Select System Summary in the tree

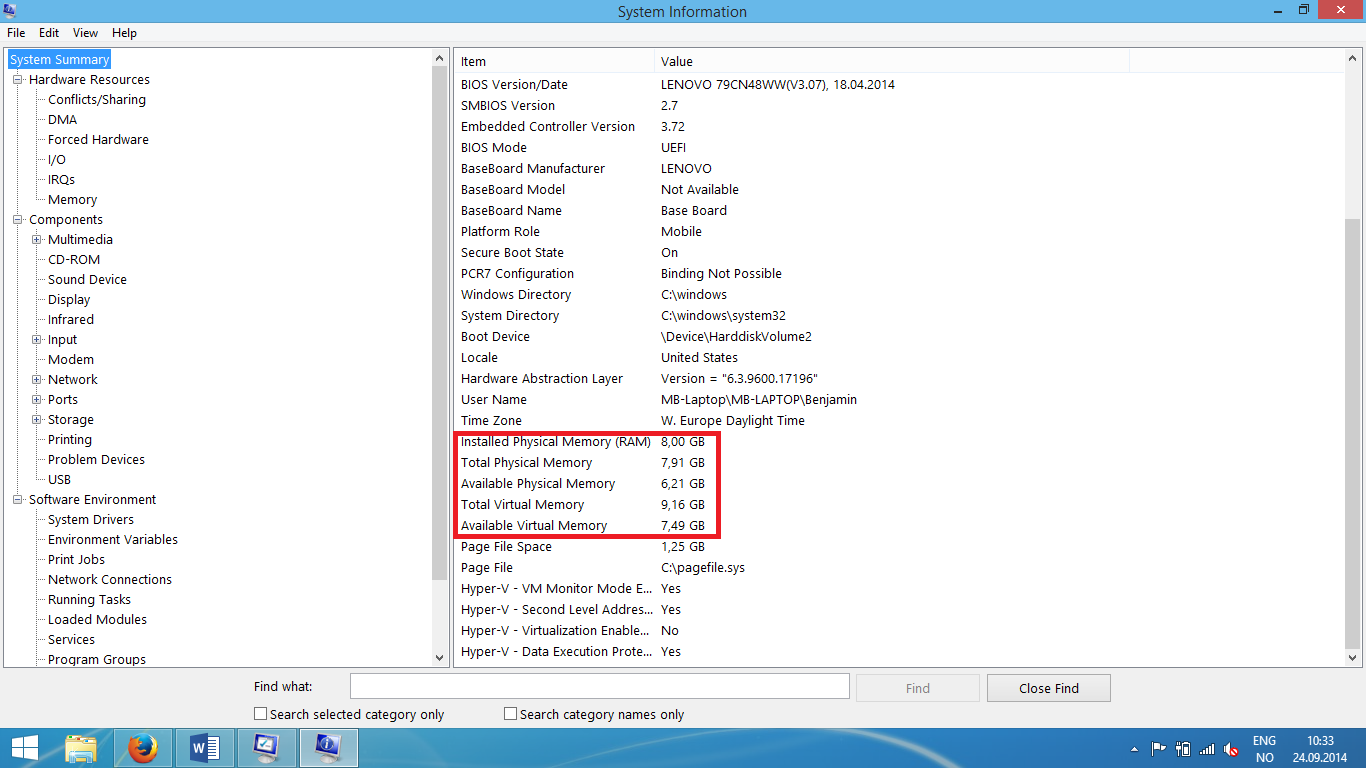point(60,60)
